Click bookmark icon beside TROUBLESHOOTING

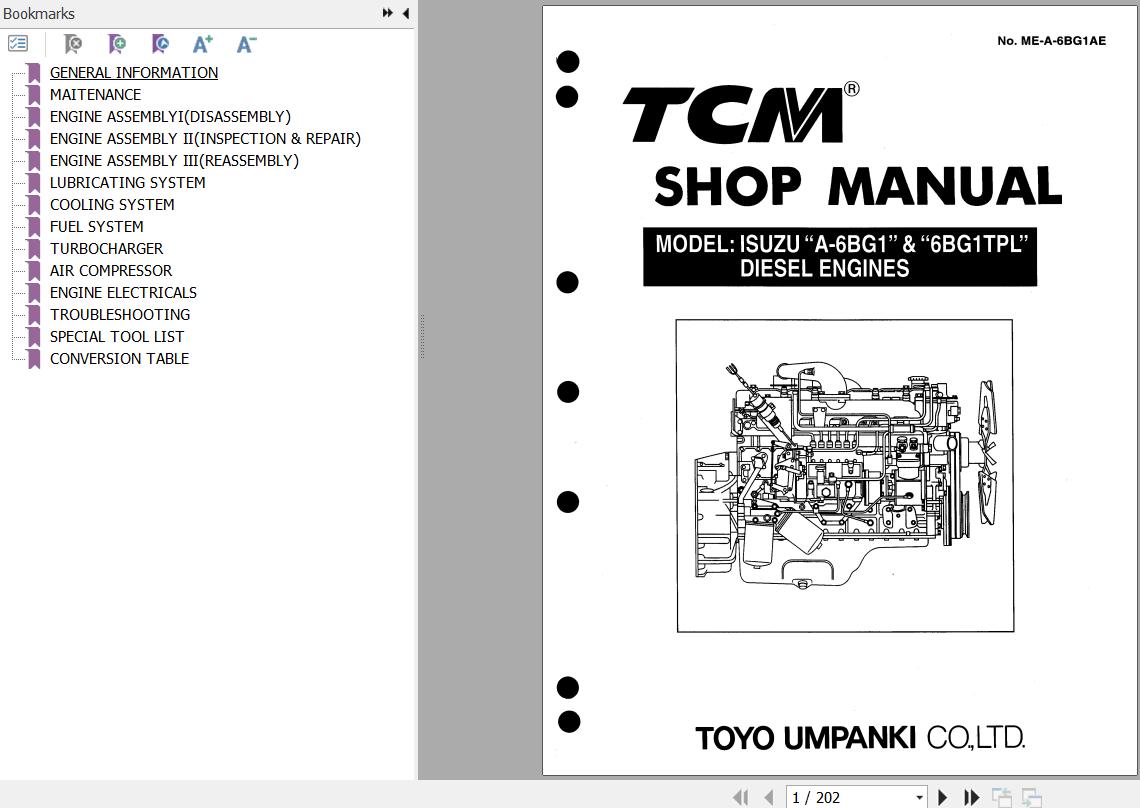33,315
